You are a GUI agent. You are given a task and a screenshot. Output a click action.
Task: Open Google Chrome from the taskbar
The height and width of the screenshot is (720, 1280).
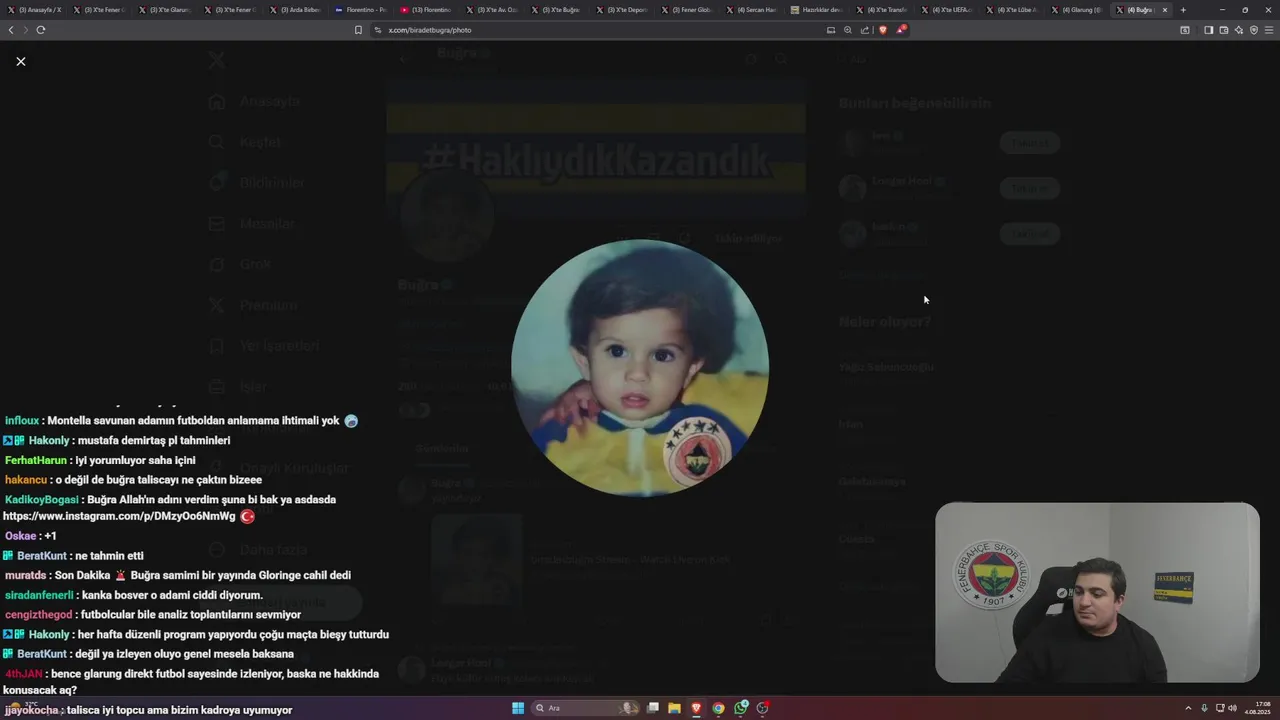point(718,708)
